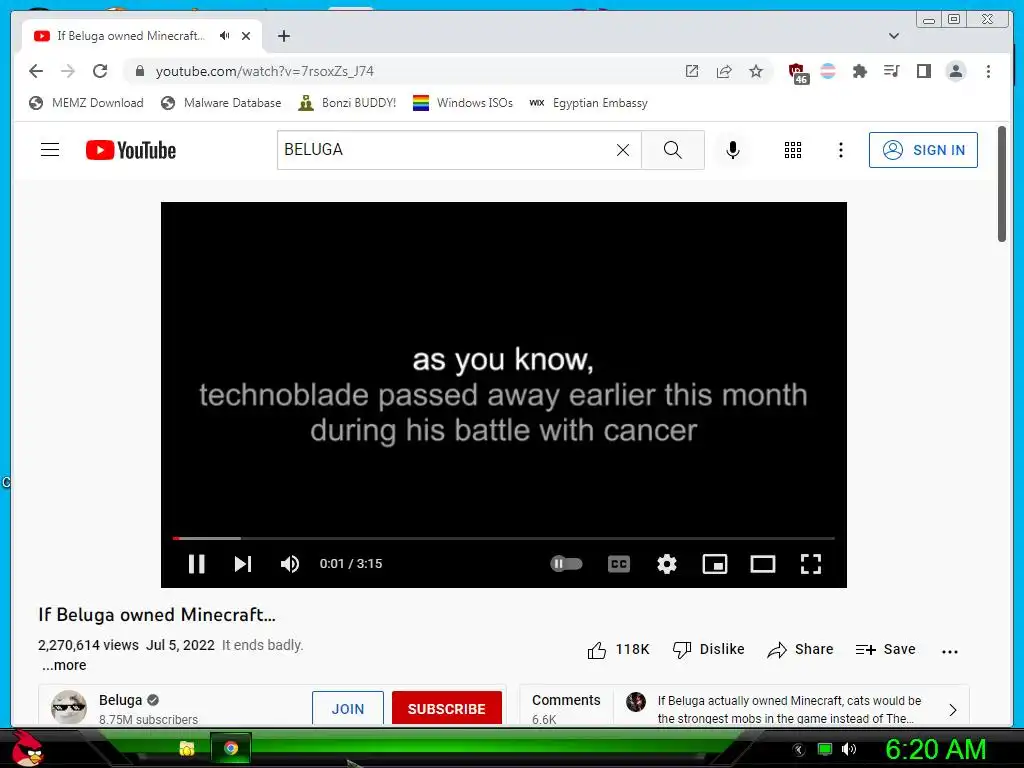Open a new browser tab
The height and width of the screenshot is (768, 1024).
tap(283, 36)
